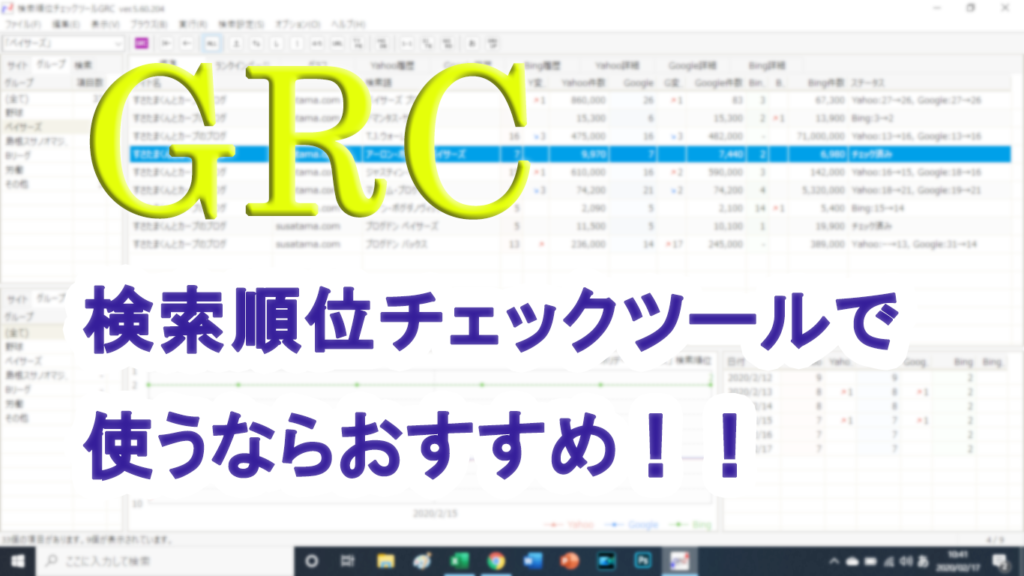Open the OneDrive tray icon
The width and height of the screenshot is (1024, 576).
tap(852, 561)
